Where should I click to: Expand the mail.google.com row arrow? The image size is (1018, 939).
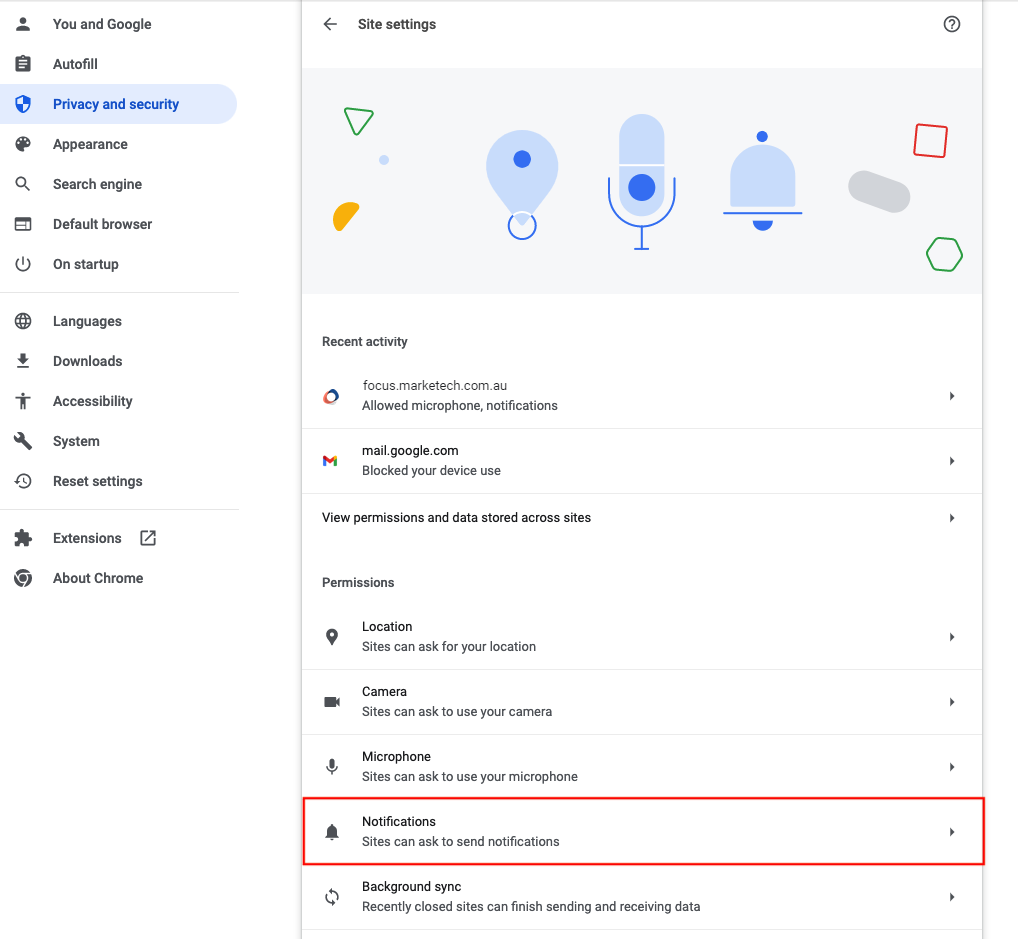click(x=952, y=461)
